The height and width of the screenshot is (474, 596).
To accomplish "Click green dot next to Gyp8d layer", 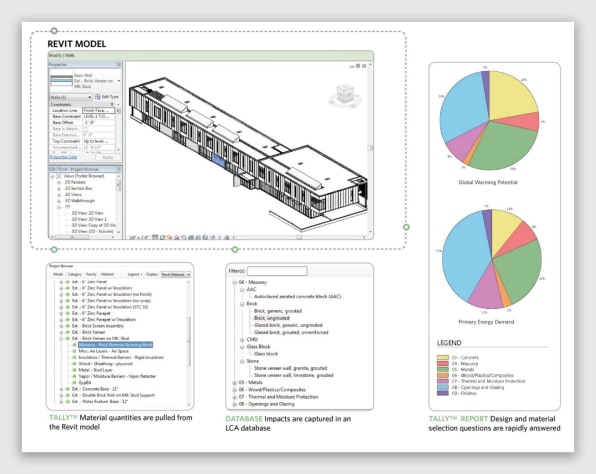I will pos(74,382).
